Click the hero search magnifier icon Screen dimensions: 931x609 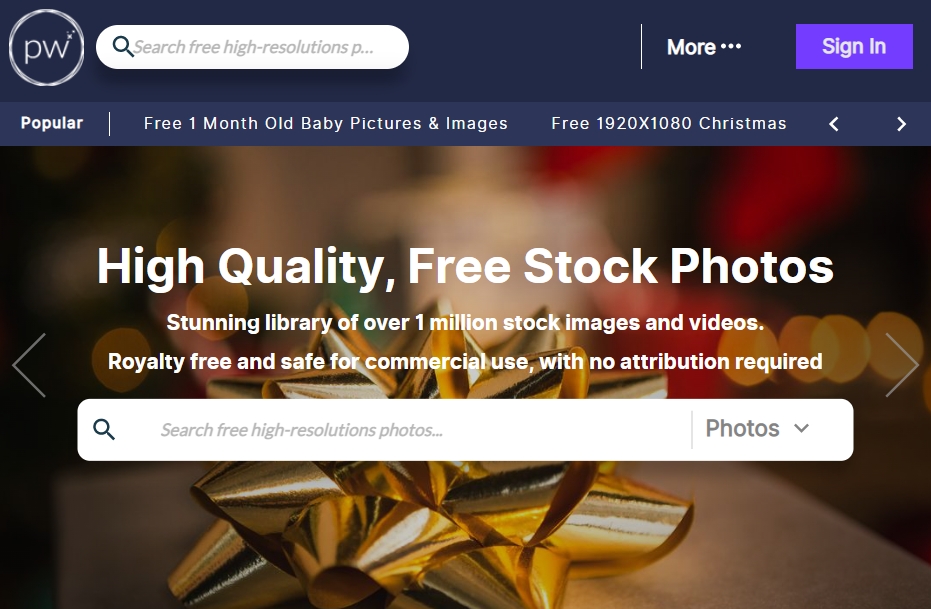pyautogui.click(x=104, y=429)
